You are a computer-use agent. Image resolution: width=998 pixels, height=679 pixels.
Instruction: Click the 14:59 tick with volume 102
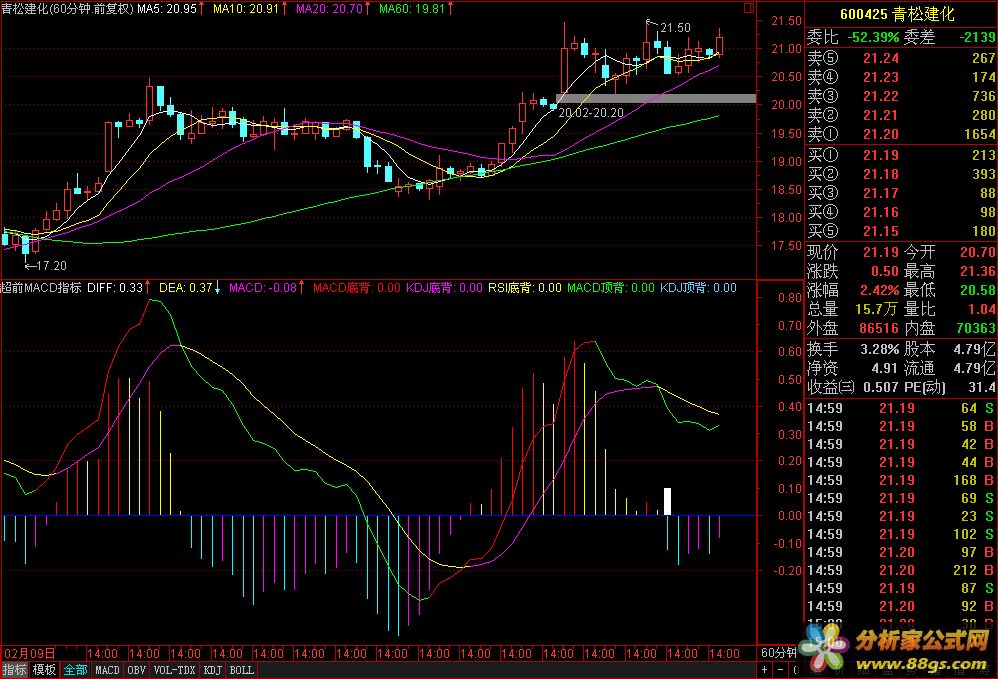point(901,534)
